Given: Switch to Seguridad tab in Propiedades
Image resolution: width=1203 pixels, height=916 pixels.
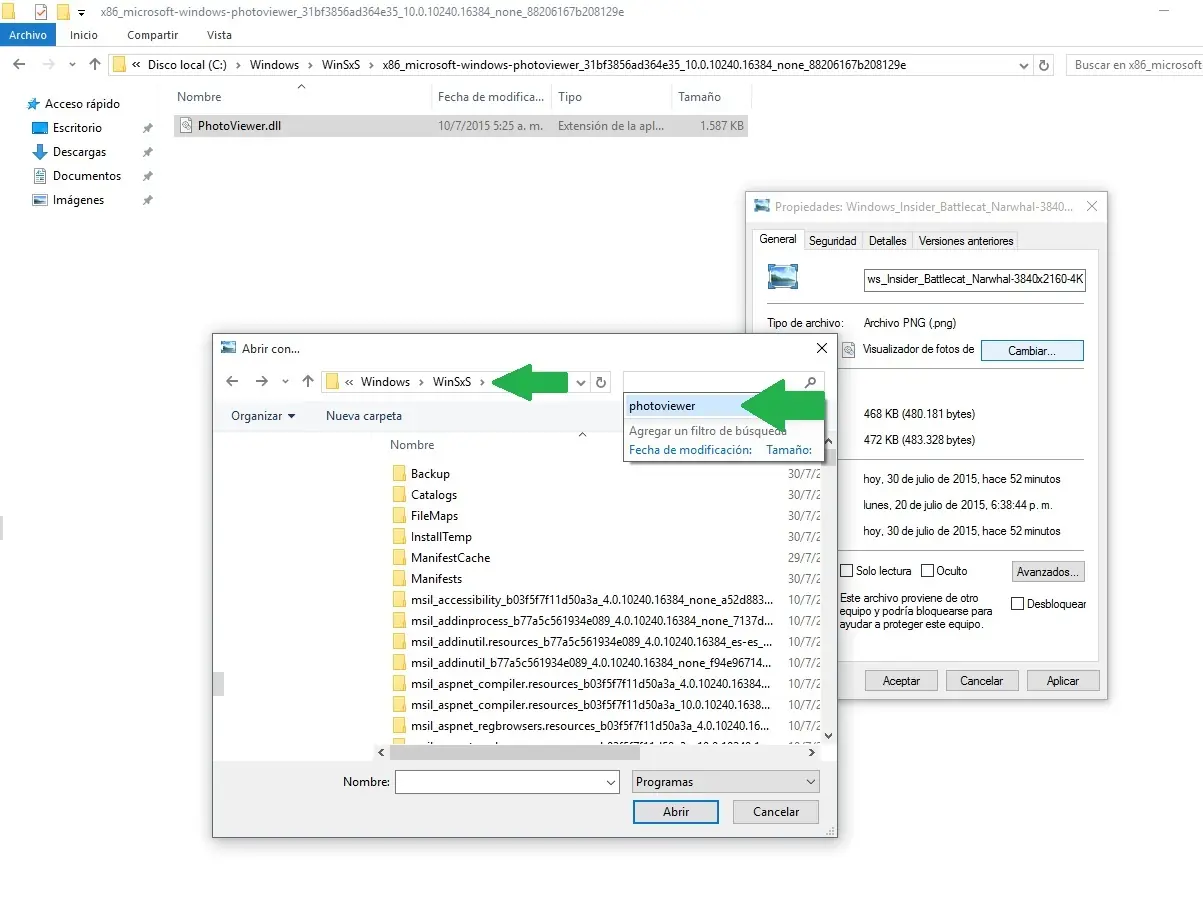Looking at the screenshot, I should coord(832,241).
